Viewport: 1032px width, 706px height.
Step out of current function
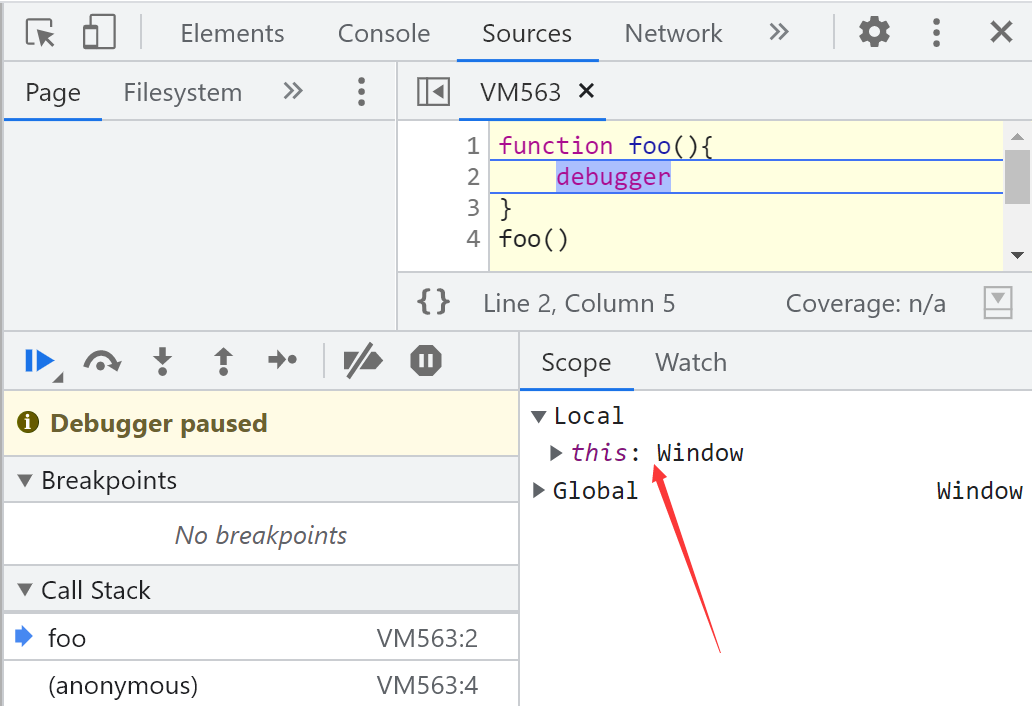(223, 361)
